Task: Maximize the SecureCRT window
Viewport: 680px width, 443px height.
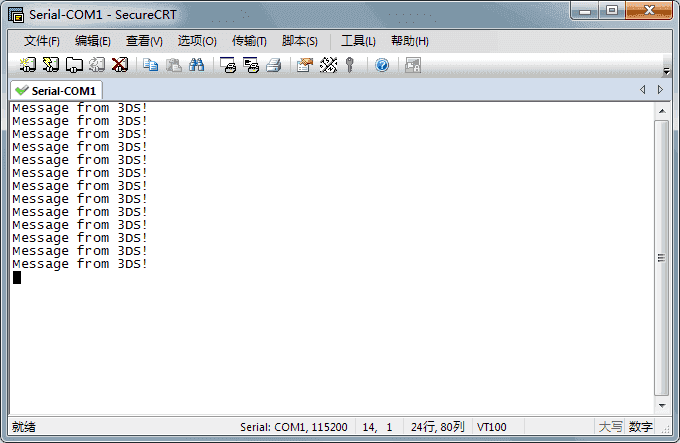Action: (612, 11)
